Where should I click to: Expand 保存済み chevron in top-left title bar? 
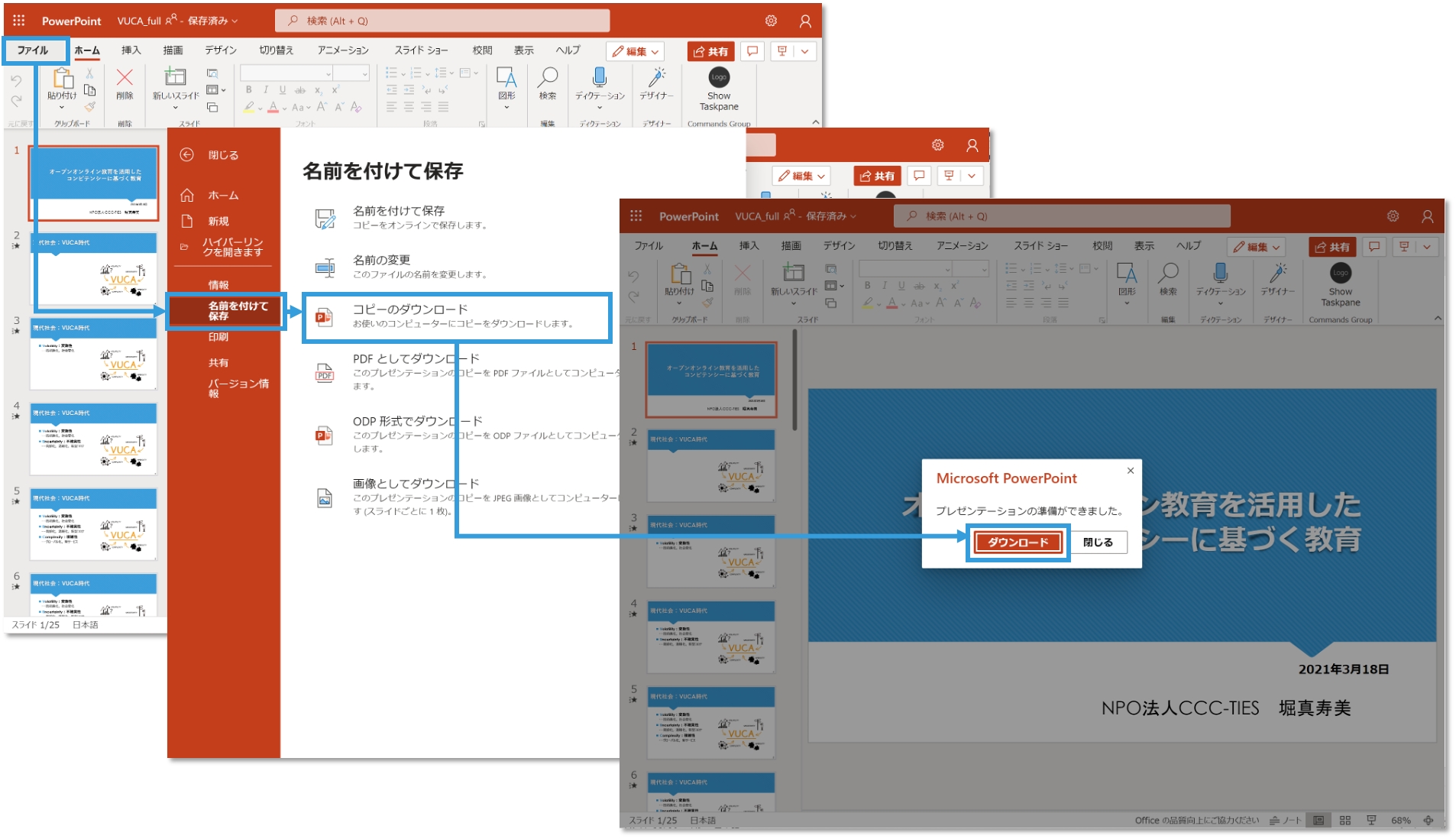[235, 21]
